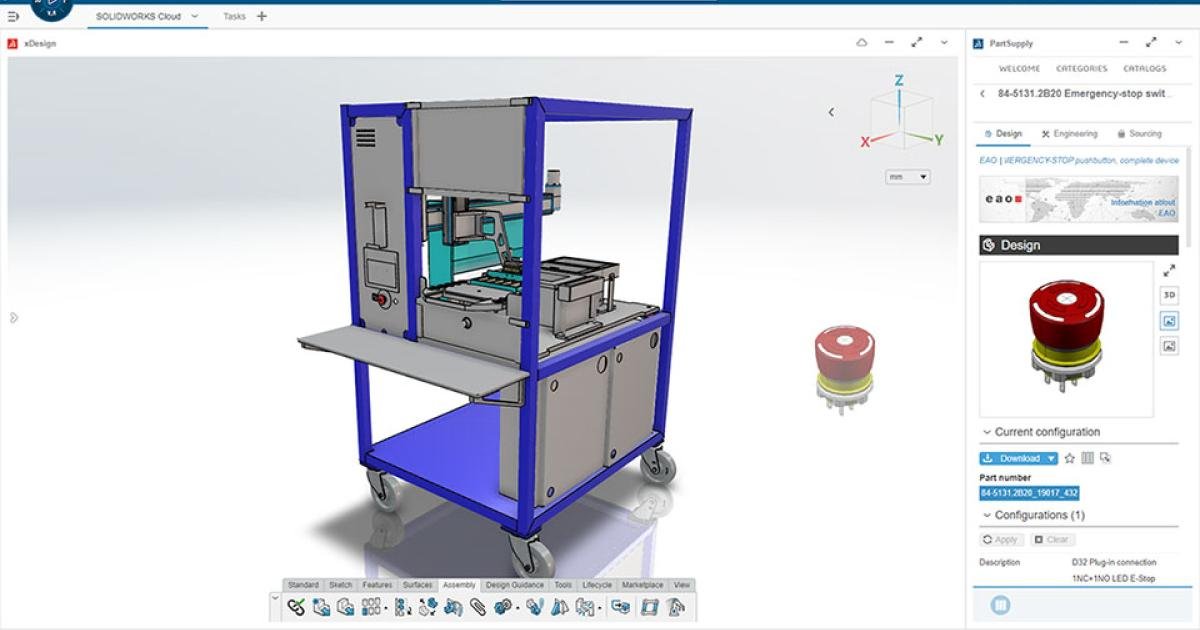This screenshot has height=630, width=1200.
Task: Collapse the view cube with the arrow
Action: coord(832,112)
